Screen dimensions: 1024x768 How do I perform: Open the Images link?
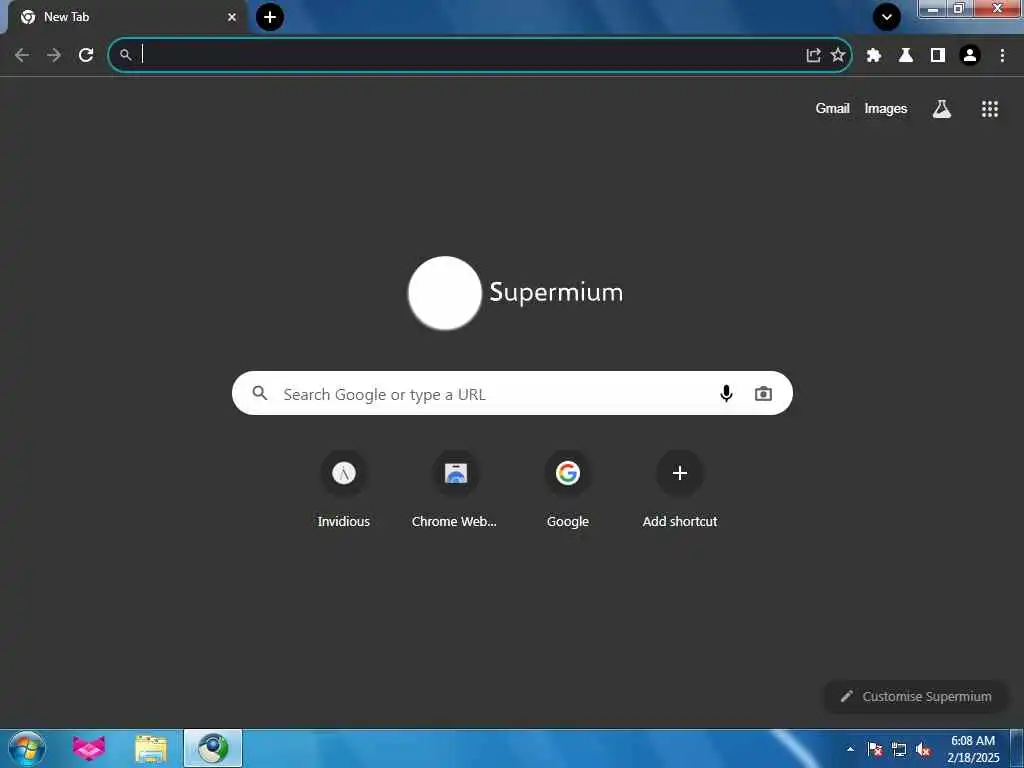[886, 108]
